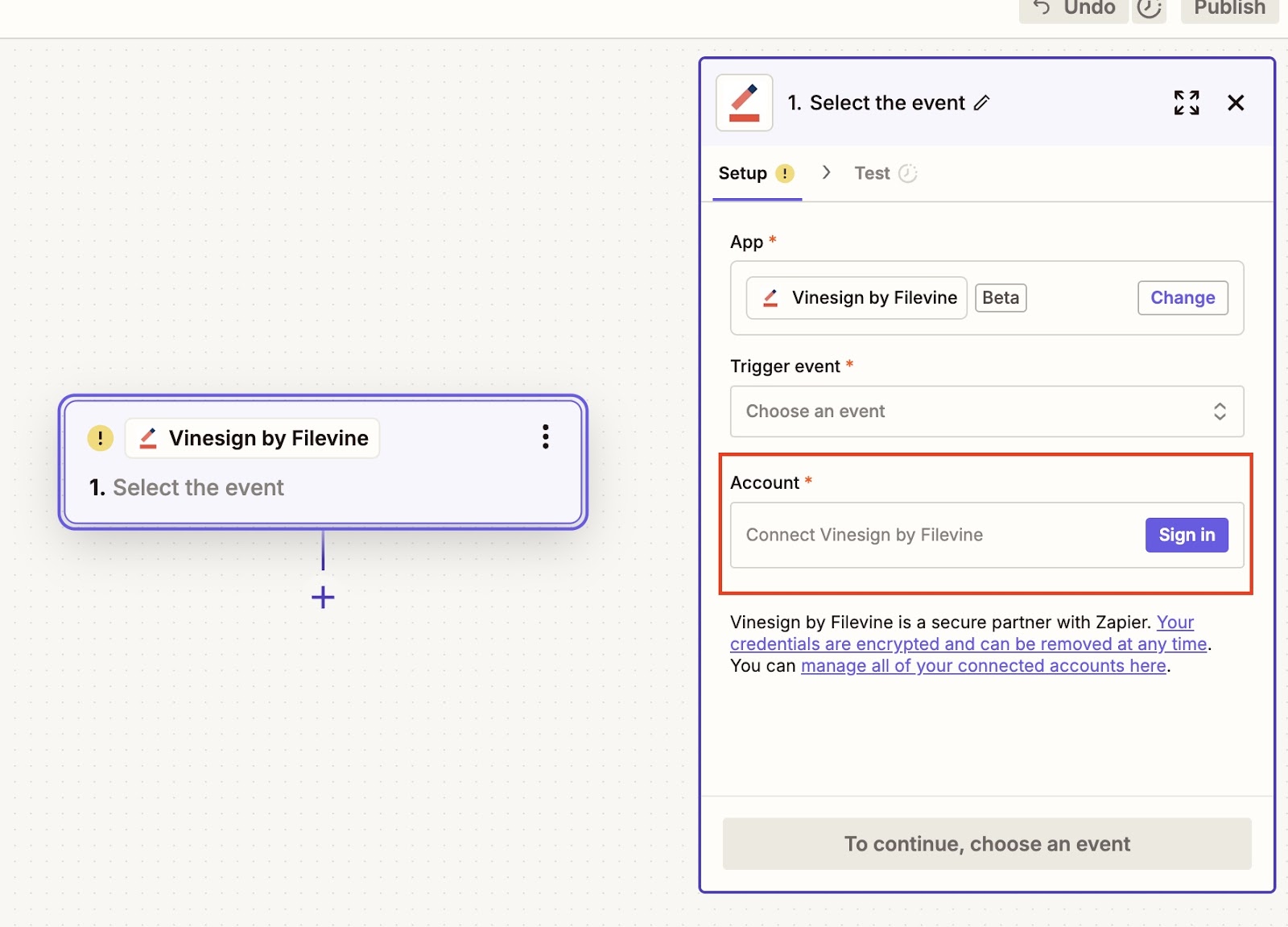The image size is (1288, 927).
Task: Click the Vinesign by Filevine app chip in App field
Action: click(857, 298)
